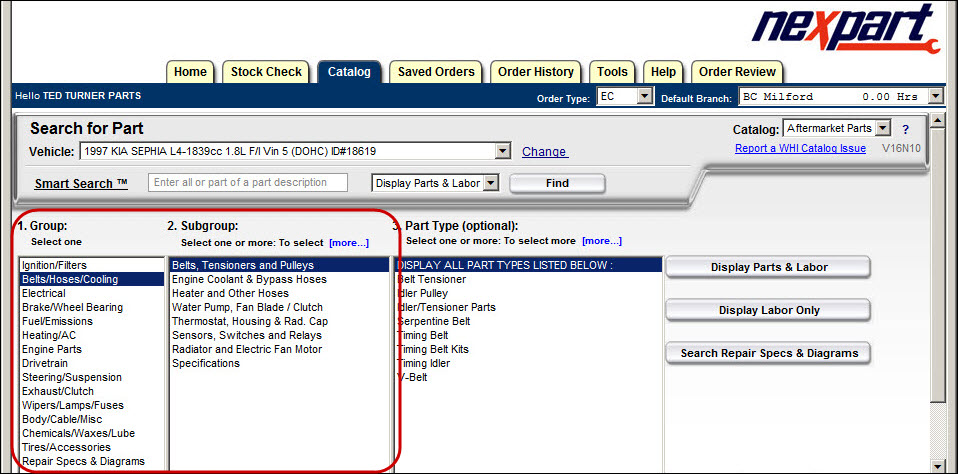958x474 pixels.
Task: Focus the Smart Search text field
Action: [x=248, y=183]
